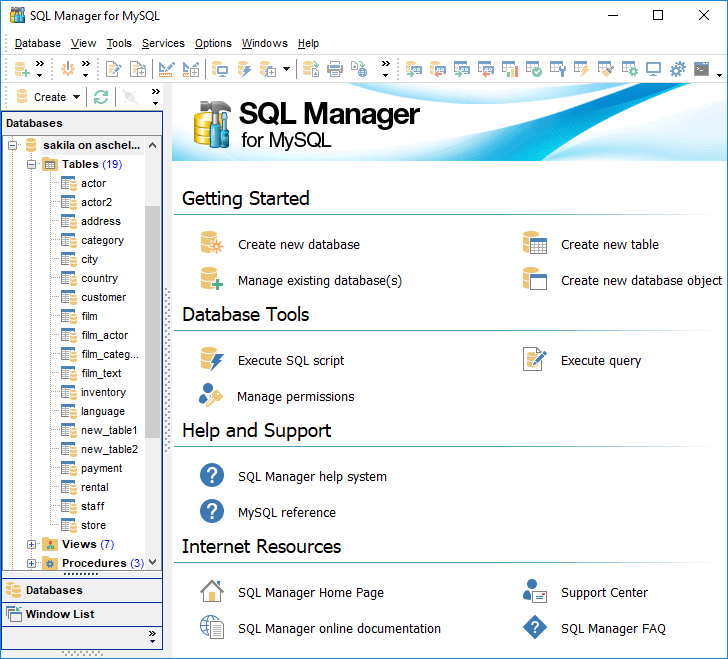Image resolution: width=728 pixels, height=659 pixels.
Task: Click the orange gear power icon in toolbar
Action: click(68, 69)
